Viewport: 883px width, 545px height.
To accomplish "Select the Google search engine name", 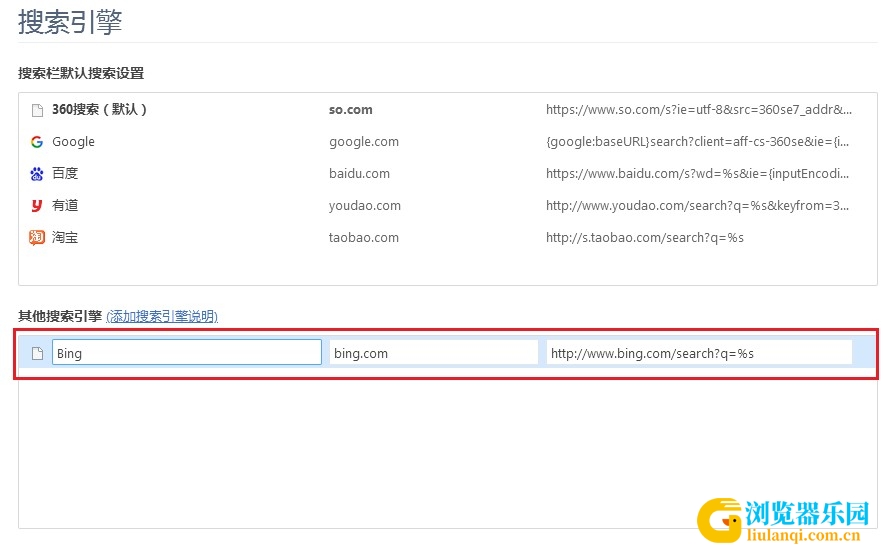I will pos(73,142).
